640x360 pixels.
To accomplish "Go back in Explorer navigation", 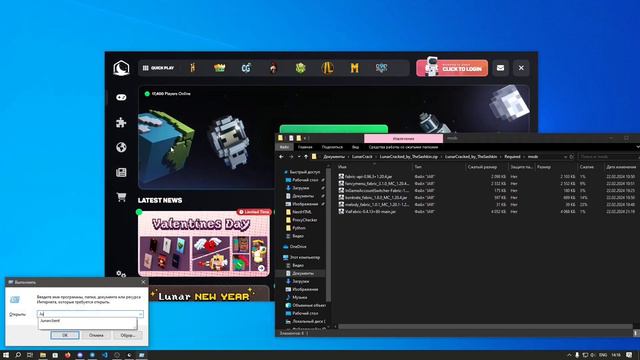I will point(281,157).
